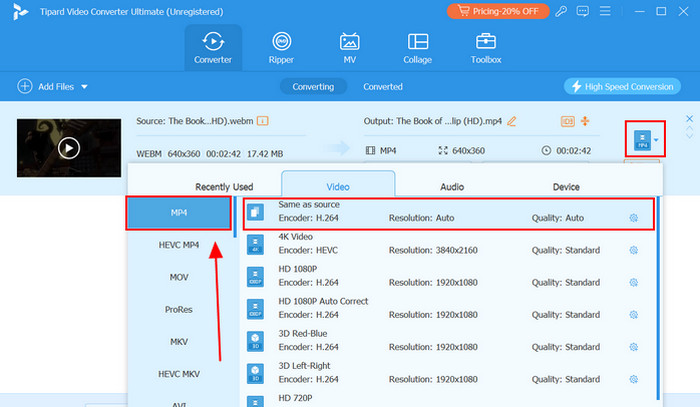The height and width of the screenshot is (407, 700).
Task: Choose HEVC MKV in the format list
Action: click(x=179, y=374)
